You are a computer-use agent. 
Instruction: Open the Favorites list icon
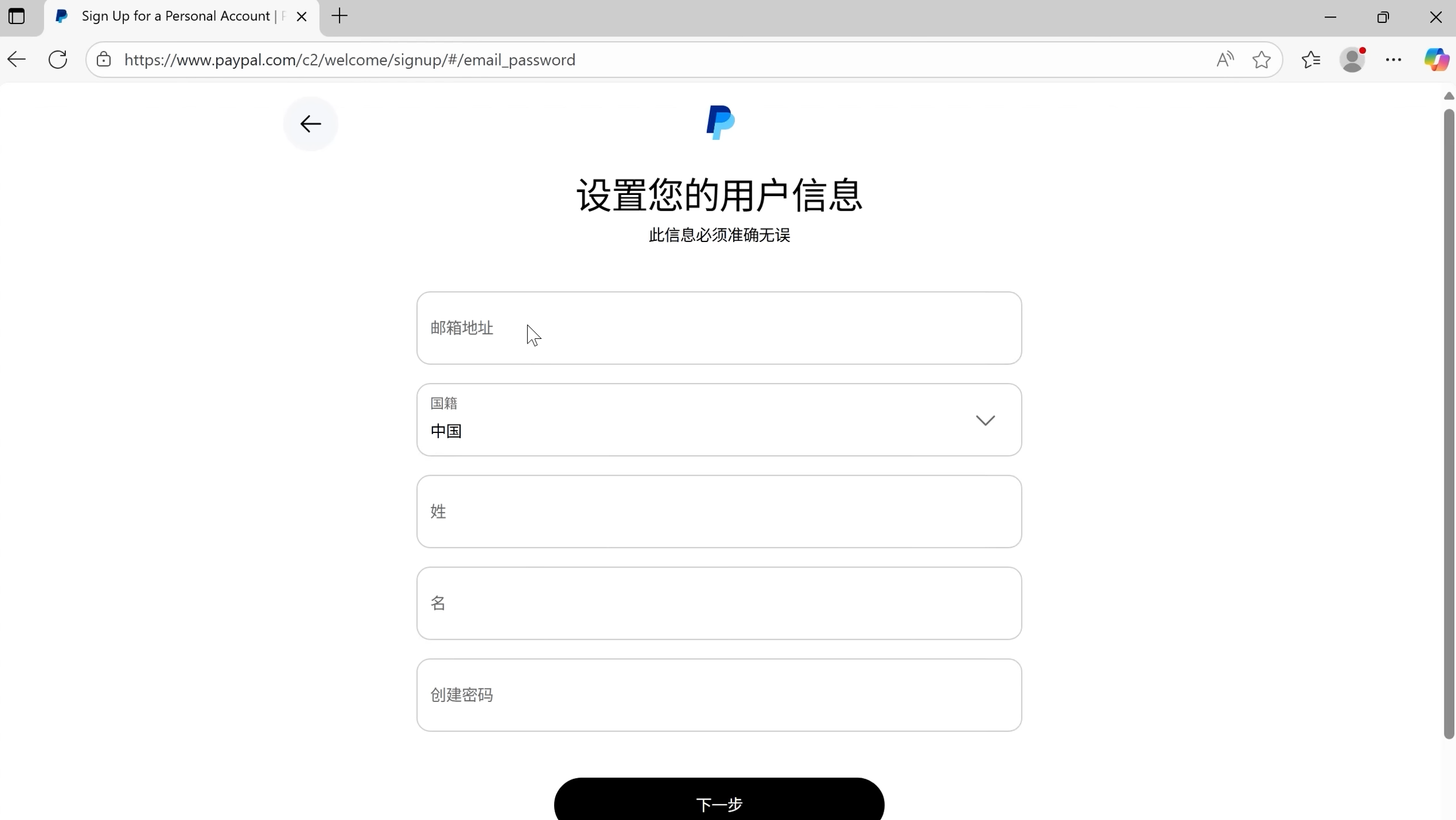point(1311,59)
